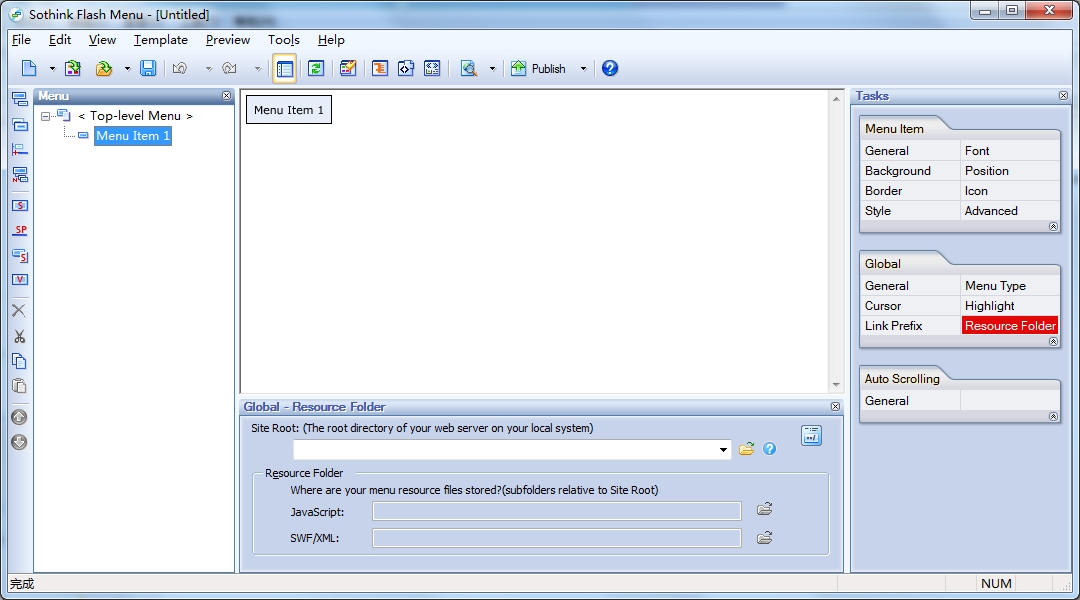Open the File menu
Viewport: 1080px width, 600px height.
pyautogui.click(x=21, y=40)
